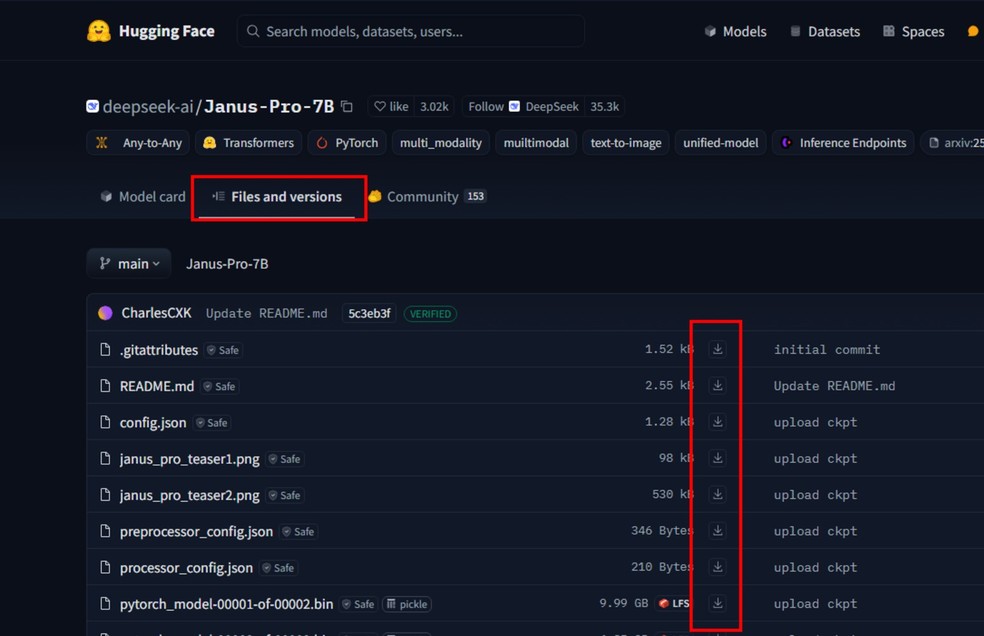
Task: Open Models in the top navigation
Action: [735, 31]
